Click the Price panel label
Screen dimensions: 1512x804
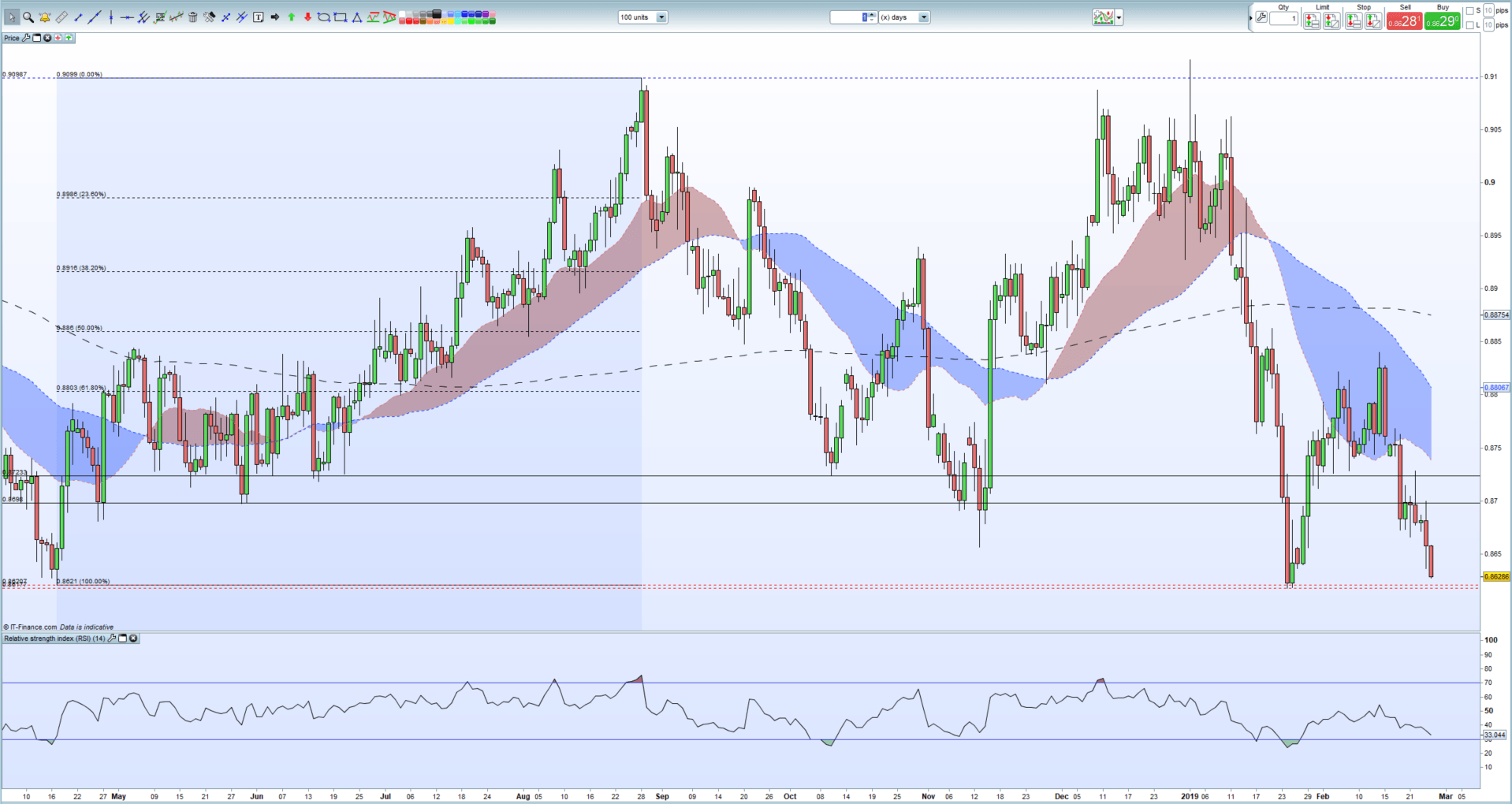(12, 38)
